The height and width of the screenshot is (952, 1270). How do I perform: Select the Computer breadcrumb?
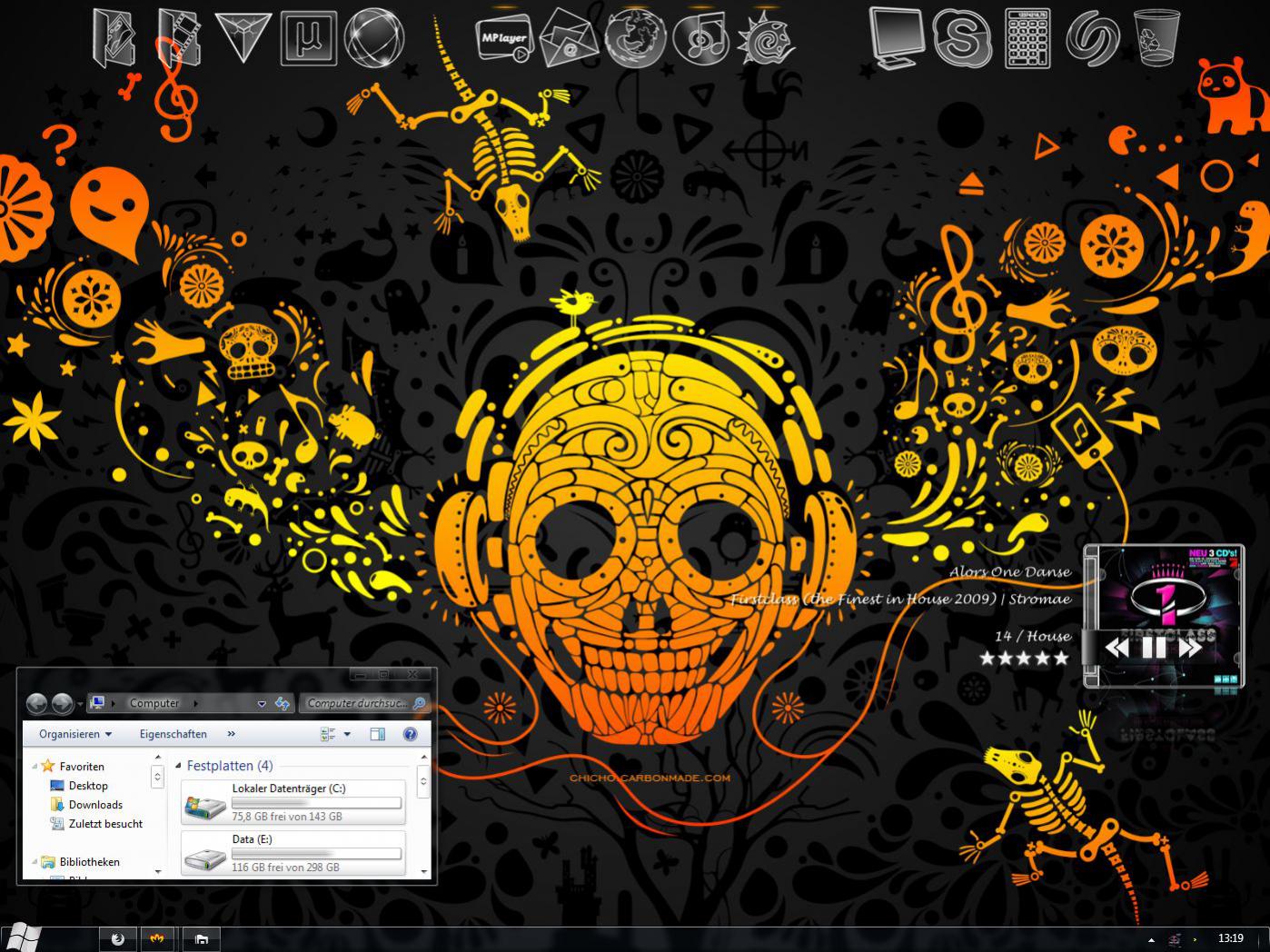pos(154,703)
